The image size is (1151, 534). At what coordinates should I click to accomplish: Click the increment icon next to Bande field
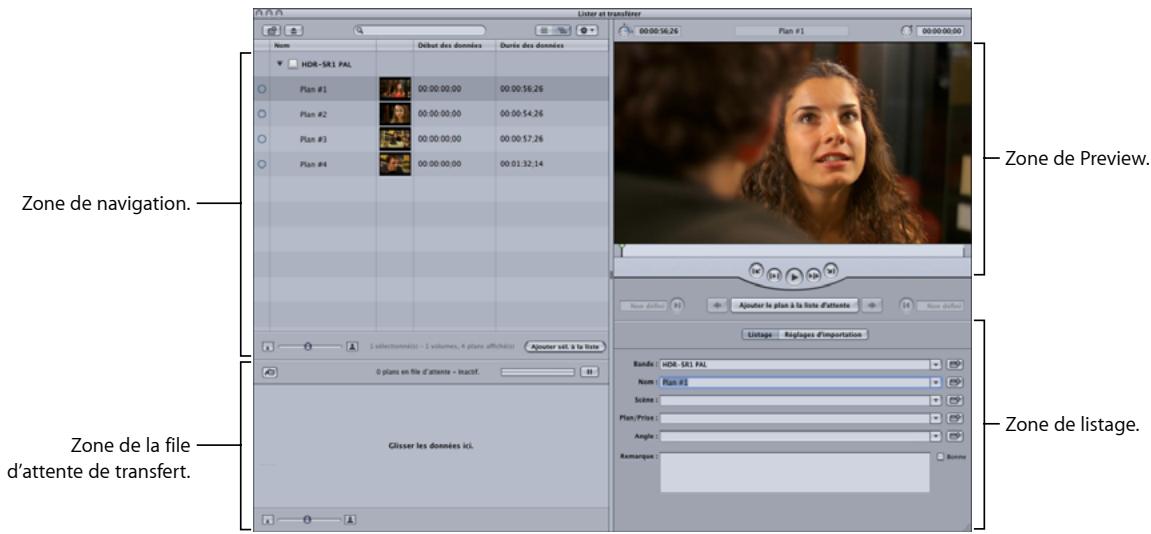coord(954,364)
